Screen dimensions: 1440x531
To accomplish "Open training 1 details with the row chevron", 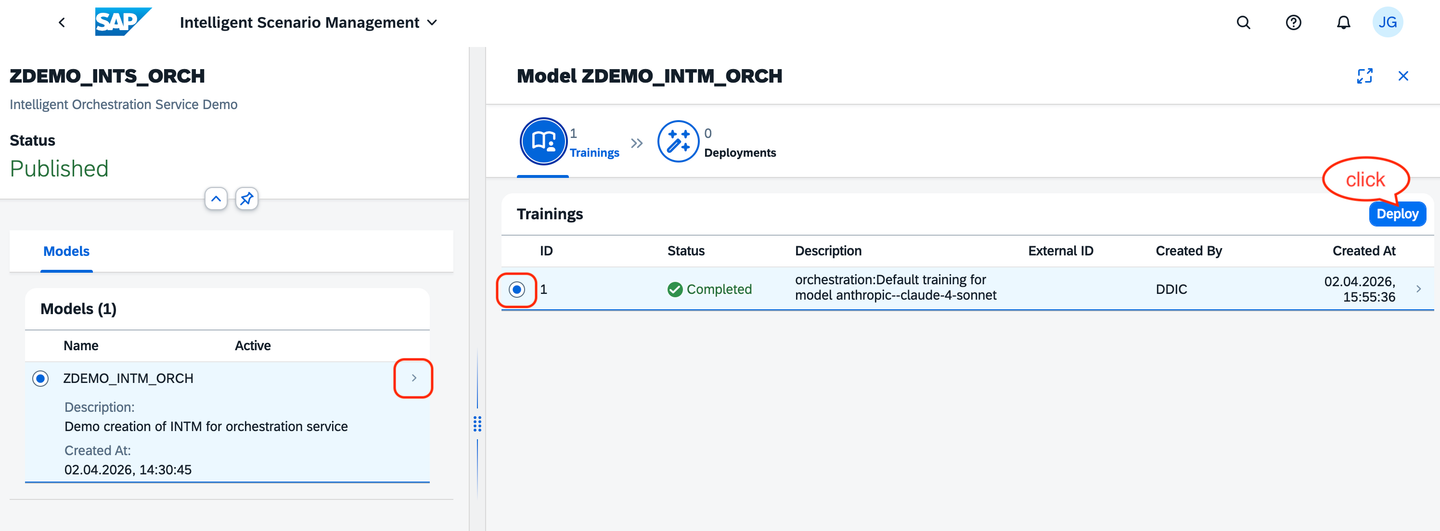I will (1418, 289).
